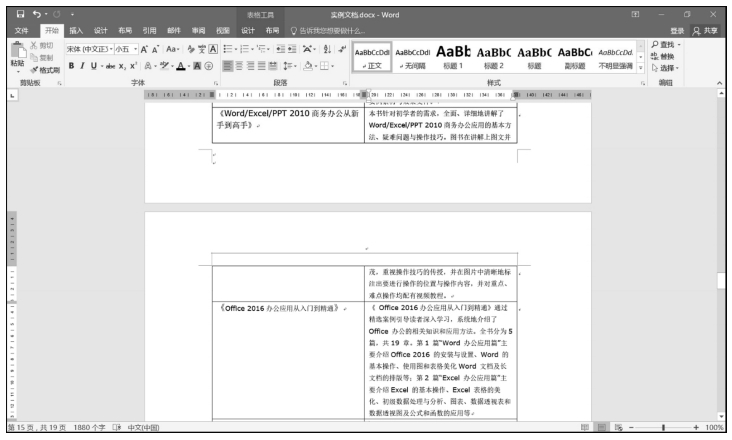Image resolution: width=732 pixels, height=440 pixels.
Task: Toggle Underline formatting
Action: coord(93,66)
